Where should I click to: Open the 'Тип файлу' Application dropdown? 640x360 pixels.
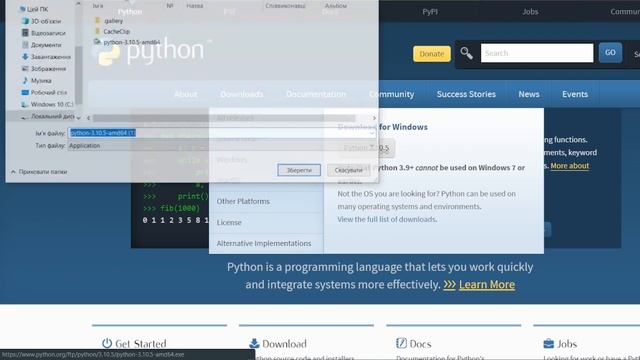pyautogui.click(x=222, y=146)
